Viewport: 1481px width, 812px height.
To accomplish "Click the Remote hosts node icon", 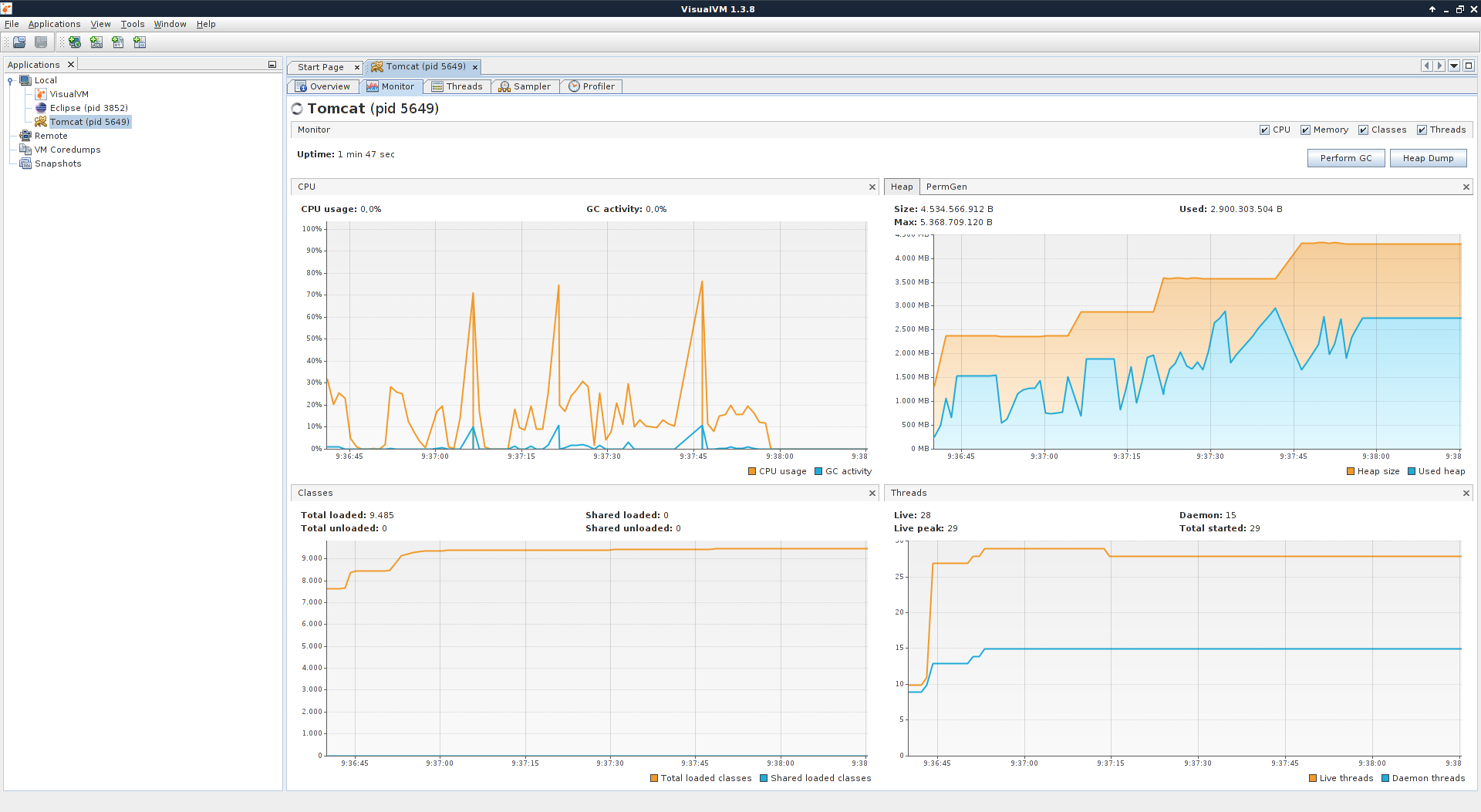I will coord(25,136).
